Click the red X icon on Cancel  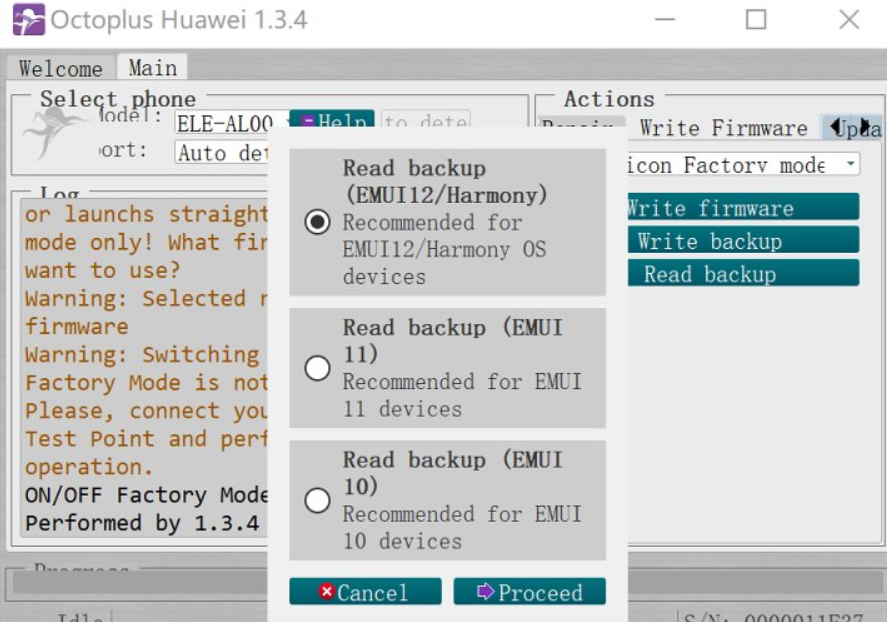(326, 591)
